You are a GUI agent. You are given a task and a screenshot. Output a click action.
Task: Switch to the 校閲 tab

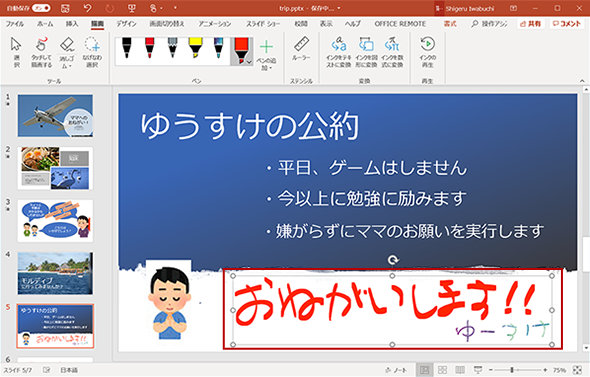click(301, 24)
